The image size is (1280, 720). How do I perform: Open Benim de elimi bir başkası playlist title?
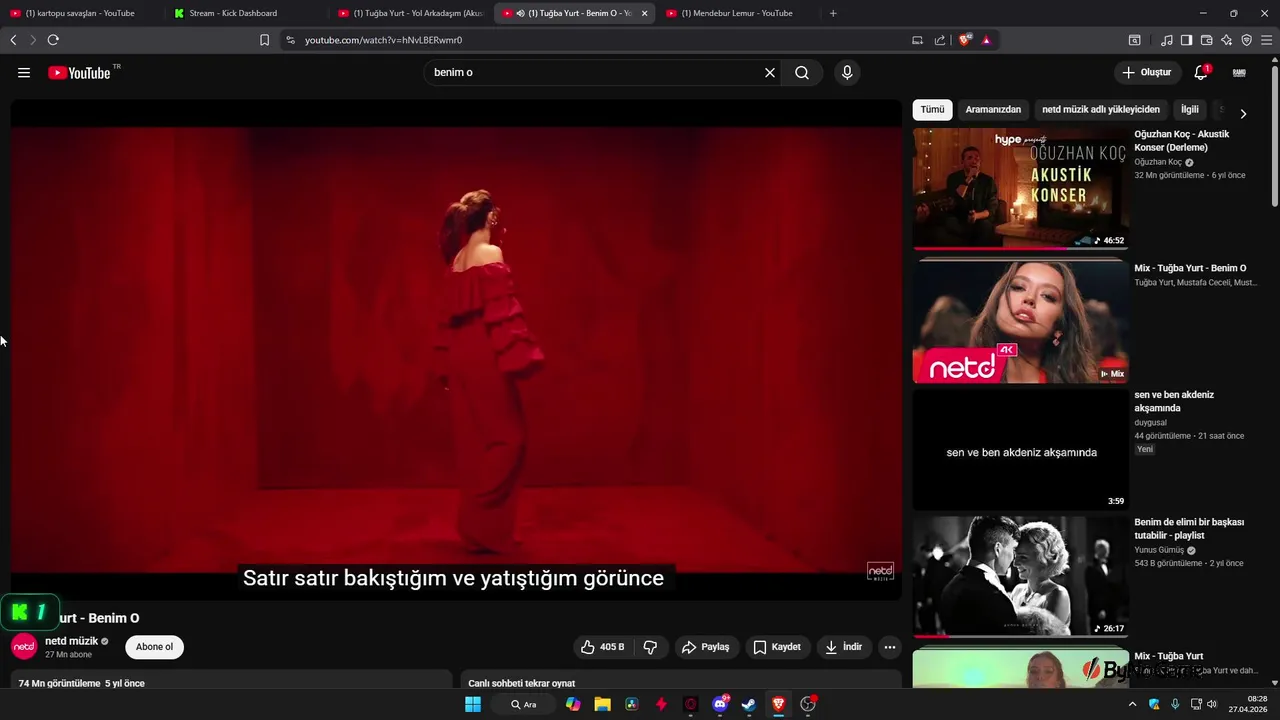1189,529
